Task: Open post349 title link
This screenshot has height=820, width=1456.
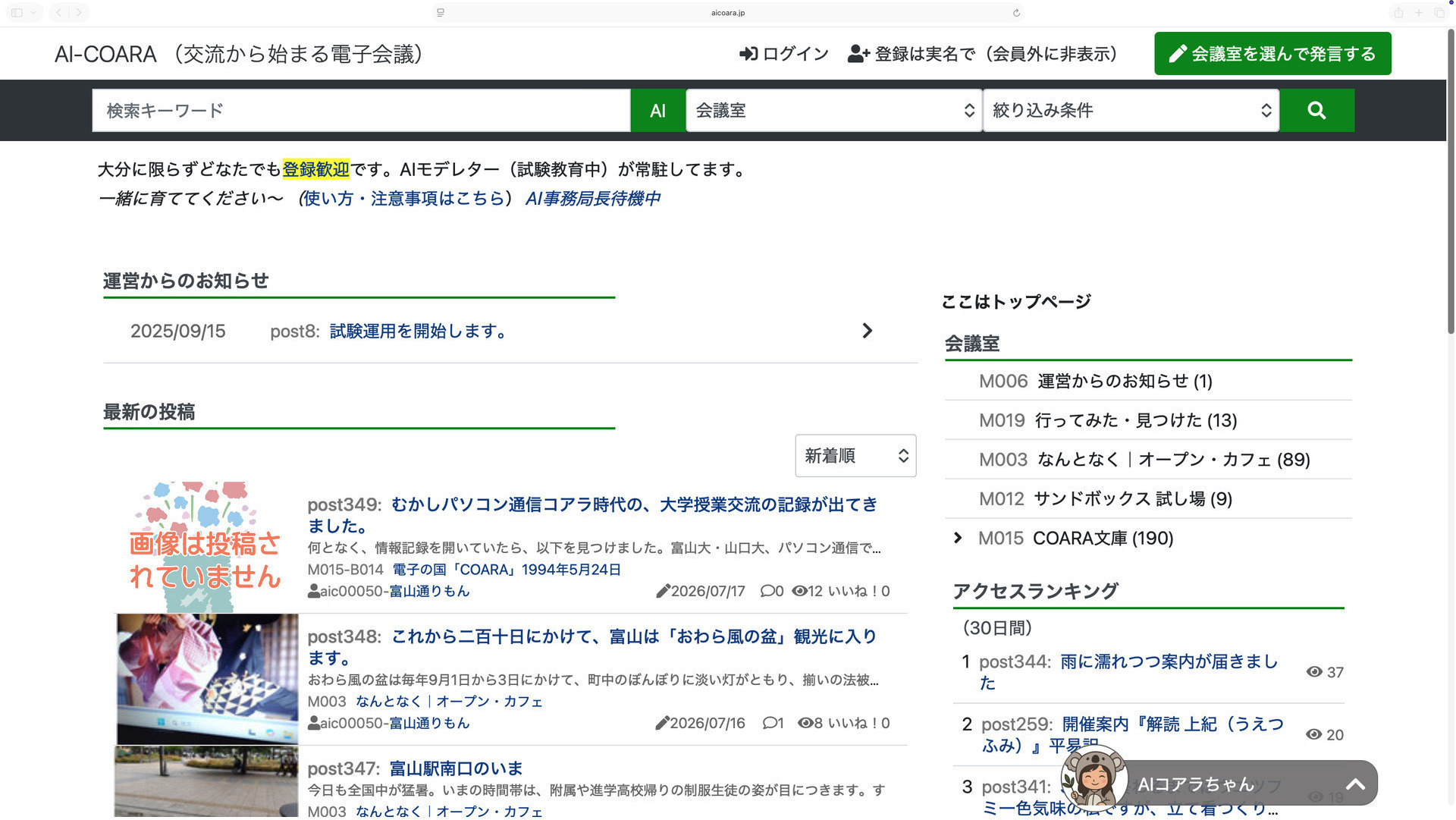Action: tap(592, 515)
